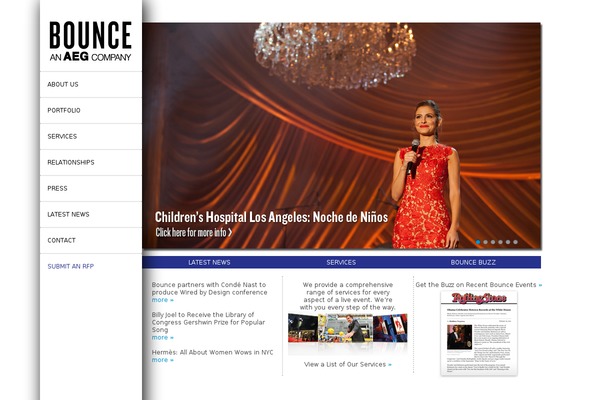Go to the Portfolio page
The width and height of the screenshot is (600, 400).
coord(64,110)
